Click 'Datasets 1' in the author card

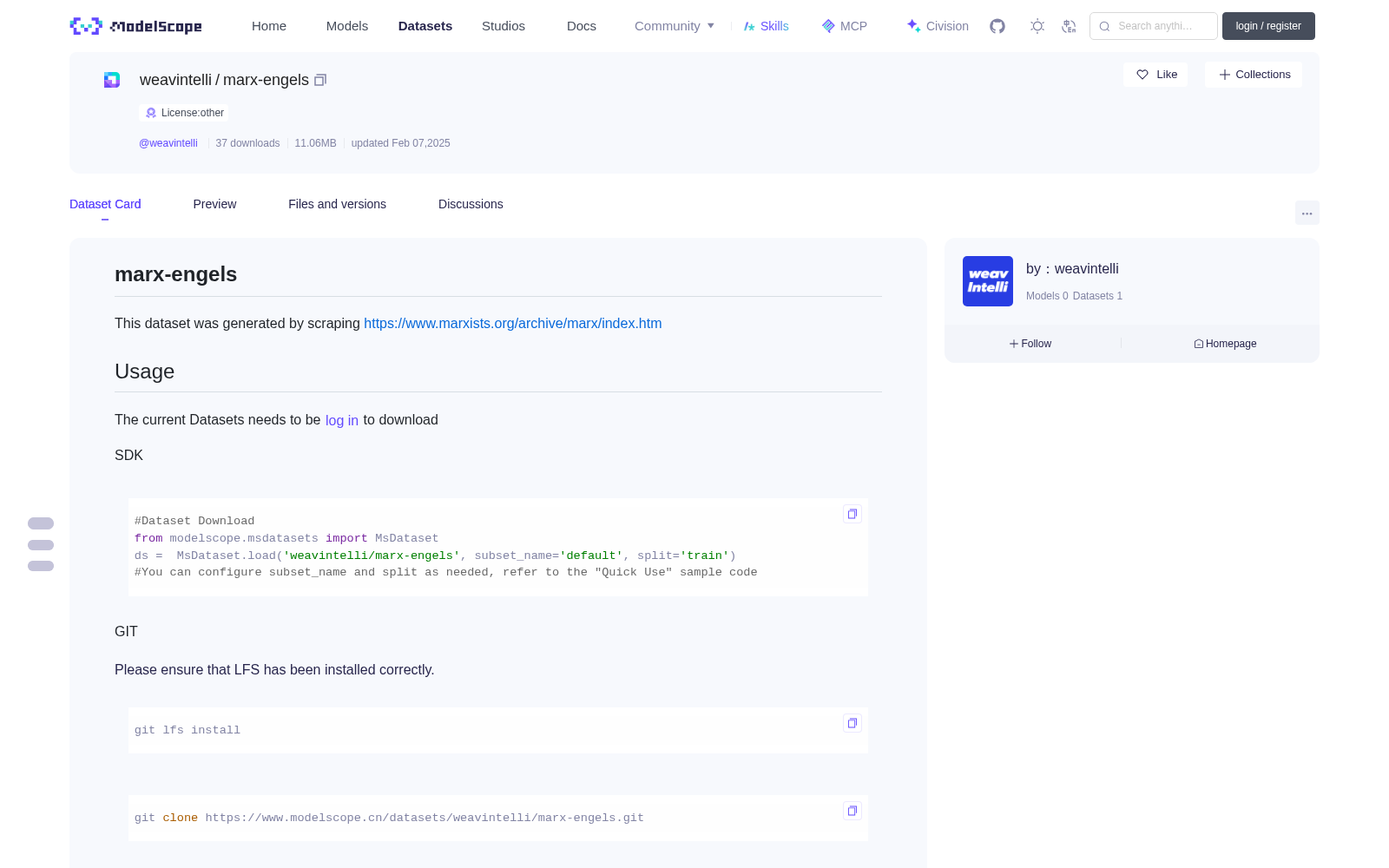[x=1097, y=296]
